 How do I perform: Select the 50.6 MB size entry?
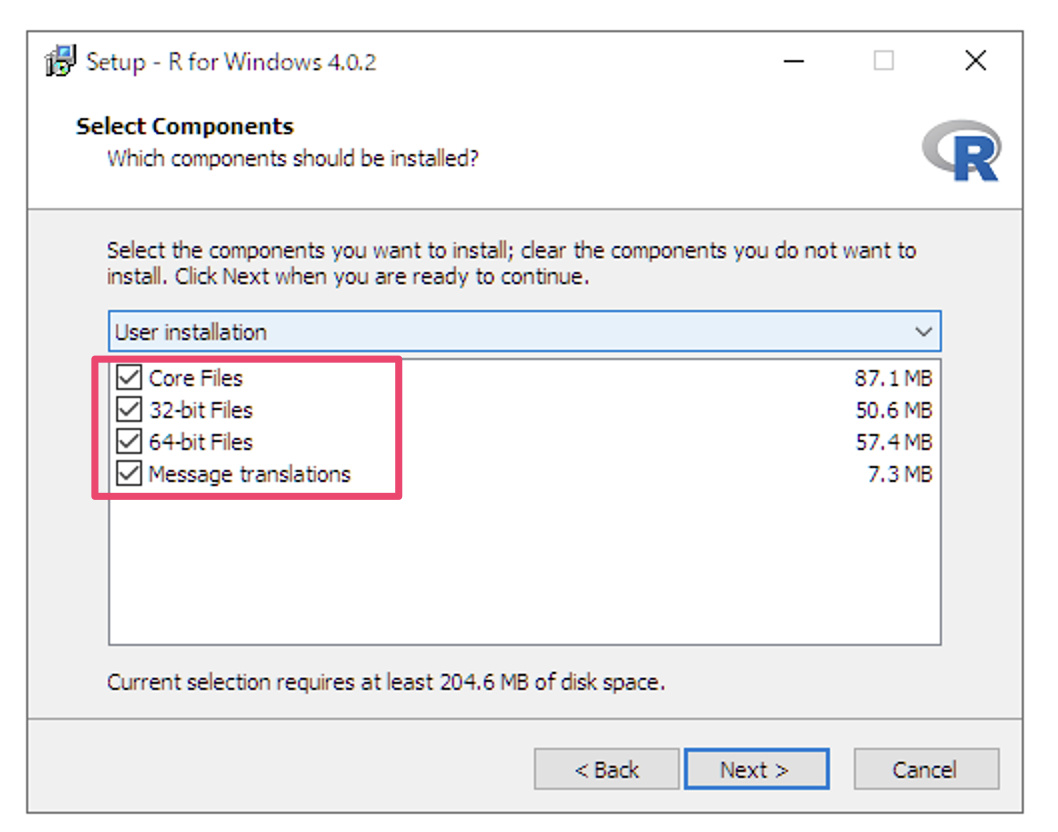pos(892,410)
